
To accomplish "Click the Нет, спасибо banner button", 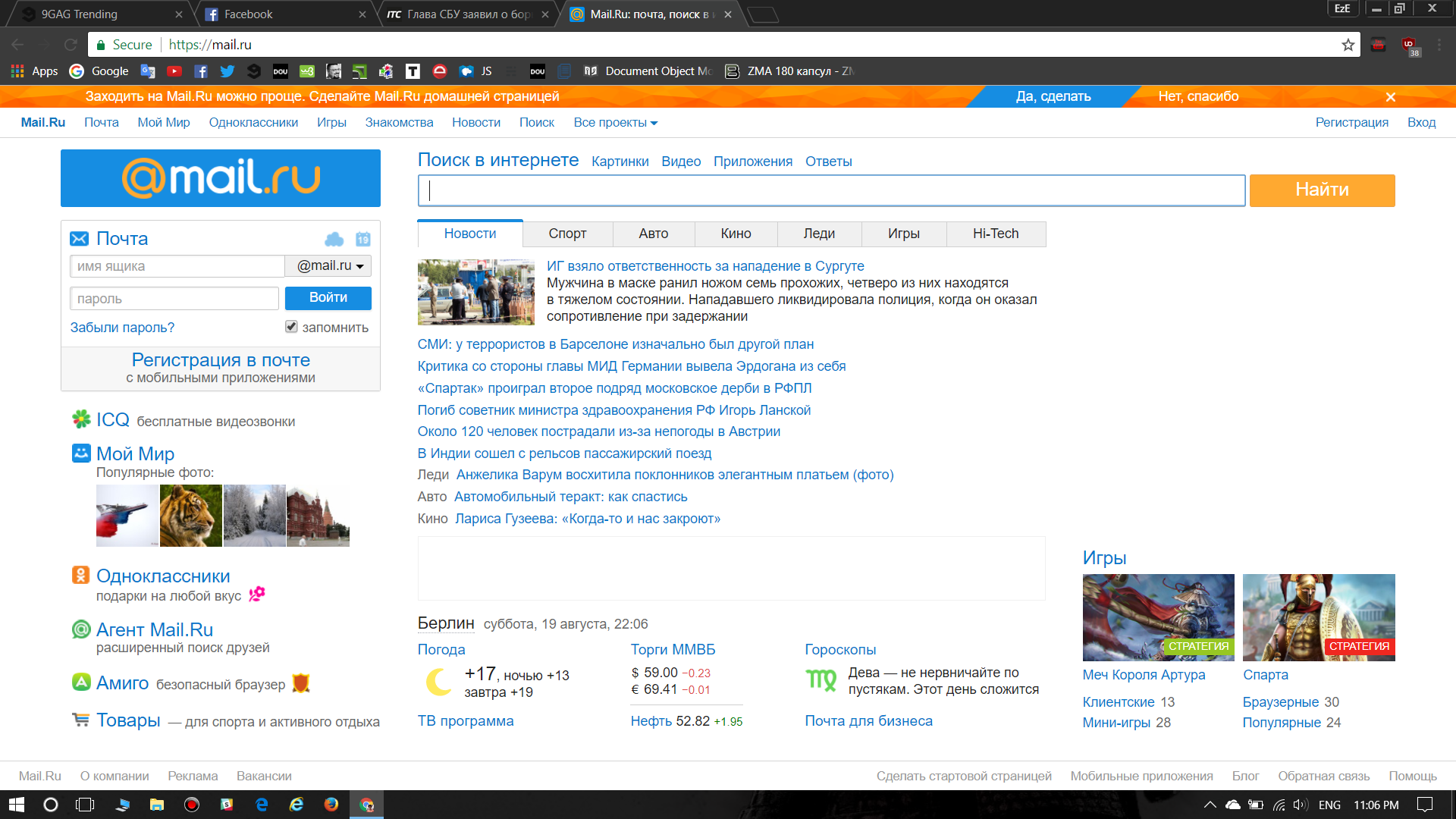I will coord(1198,96).
